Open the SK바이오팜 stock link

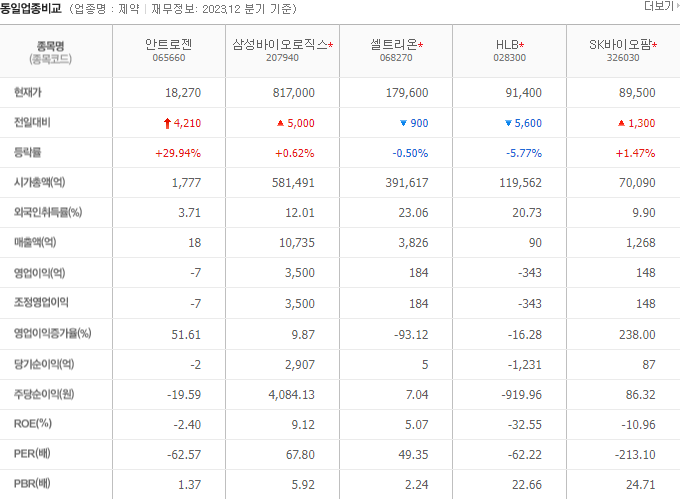pyautogui.click(x=620, y=45)
